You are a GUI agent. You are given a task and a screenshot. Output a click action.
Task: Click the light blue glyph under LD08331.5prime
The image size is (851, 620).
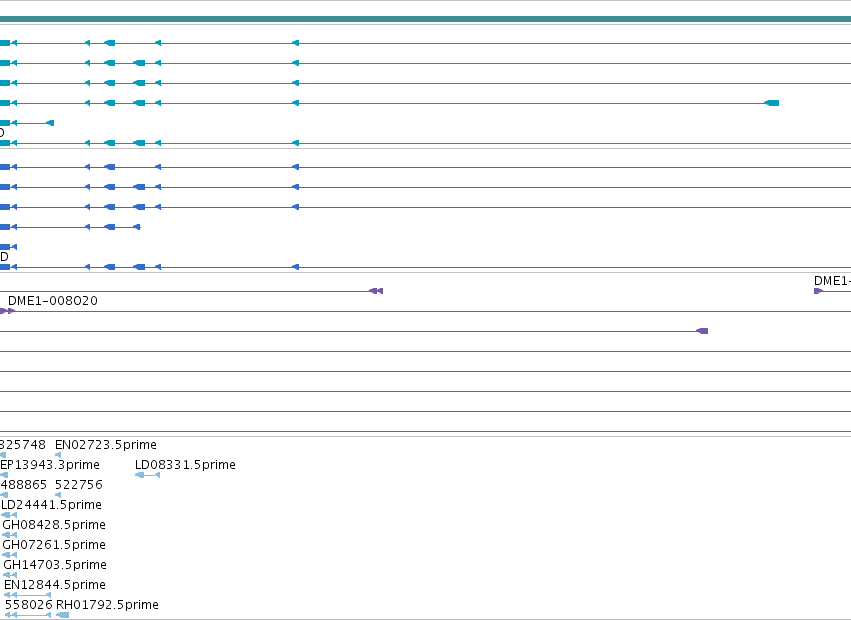pyautogui.click(x=148, y=475)
